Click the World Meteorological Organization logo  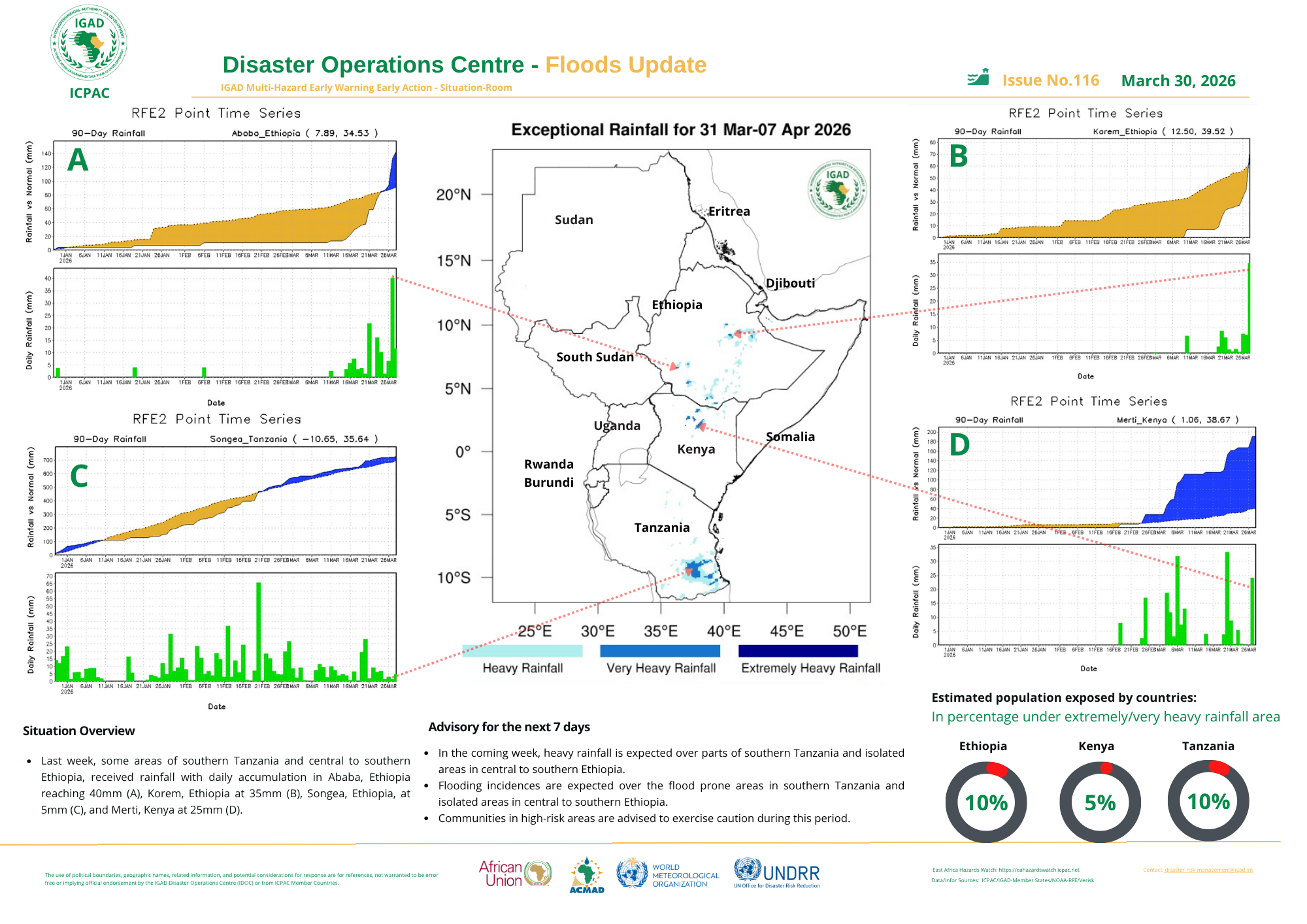(668, 874)
